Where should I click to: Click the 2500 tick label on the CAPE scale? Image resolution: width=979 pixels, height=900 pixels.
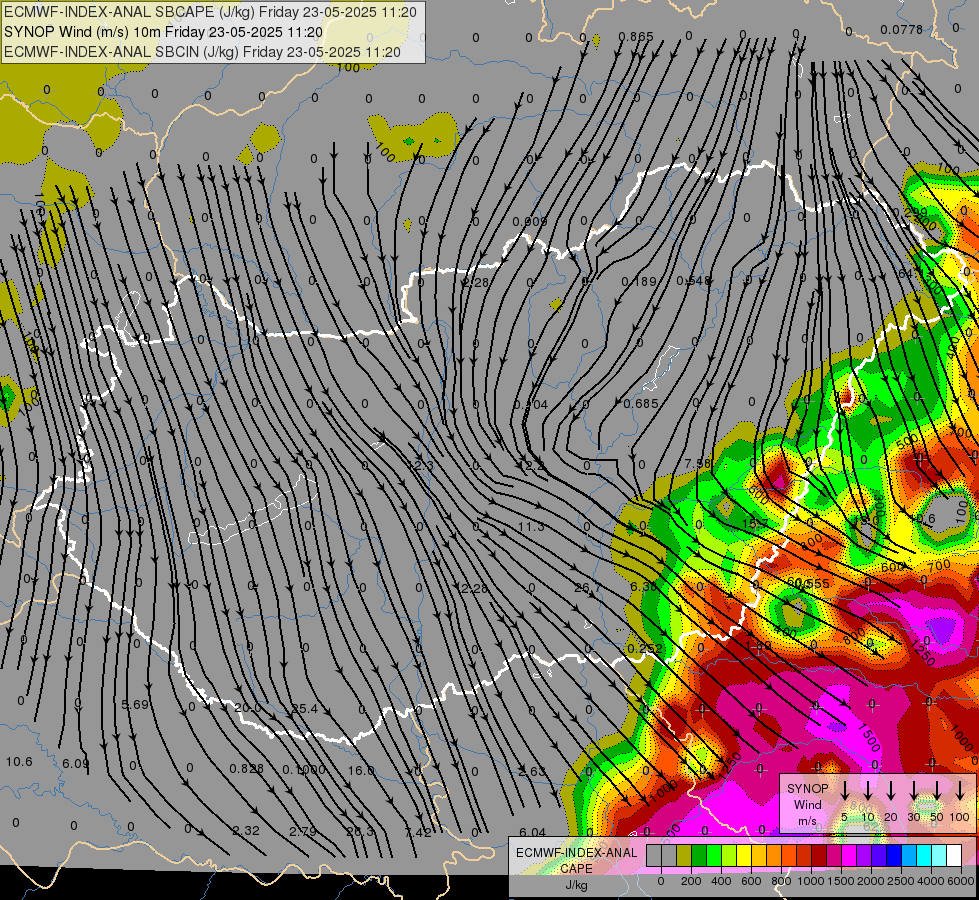901,881
